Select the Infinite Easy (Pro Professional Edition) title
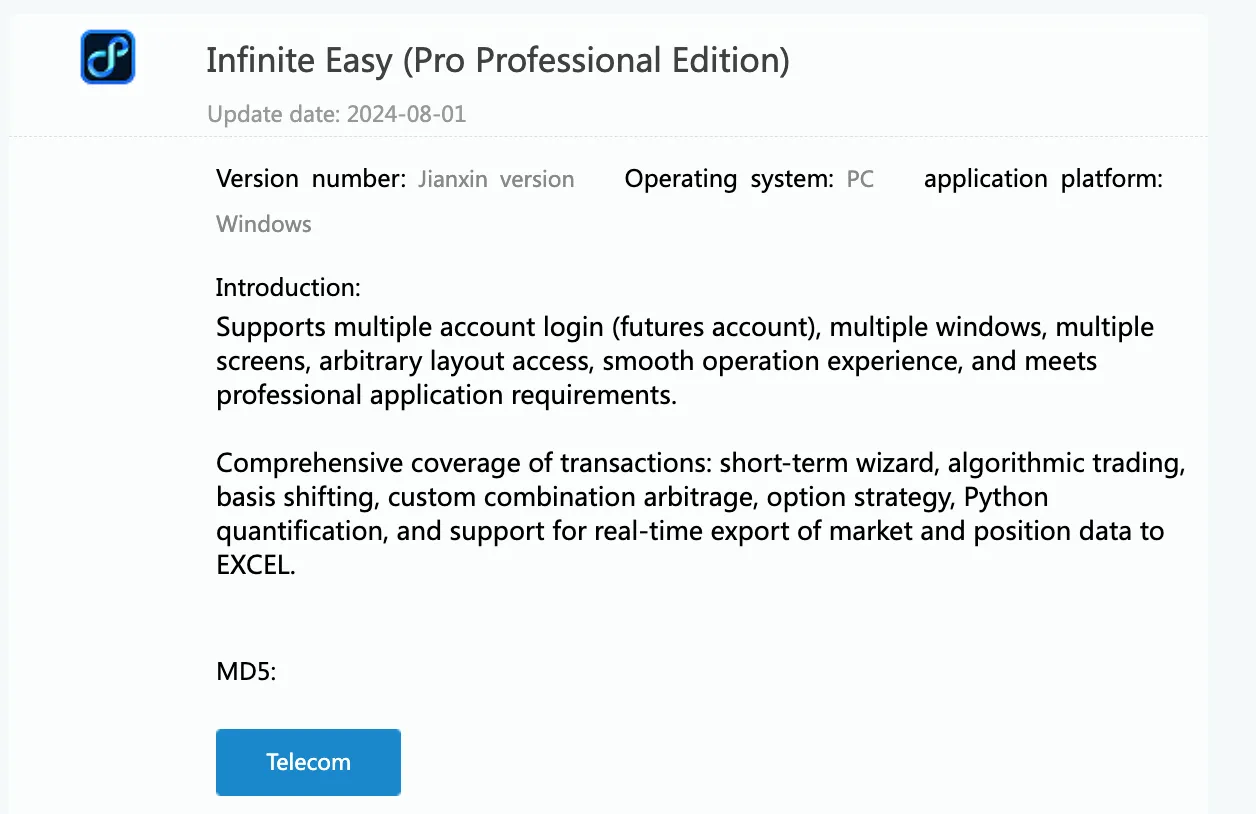The image size is (1256, 814). 498,60
